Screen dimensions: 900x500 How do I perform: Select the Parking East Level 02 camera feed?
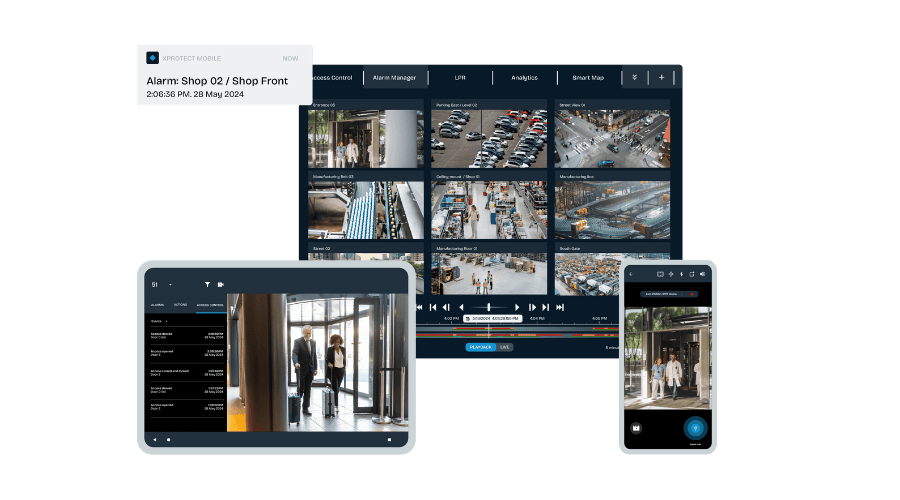pyautogui.click(x=489, y=138)
